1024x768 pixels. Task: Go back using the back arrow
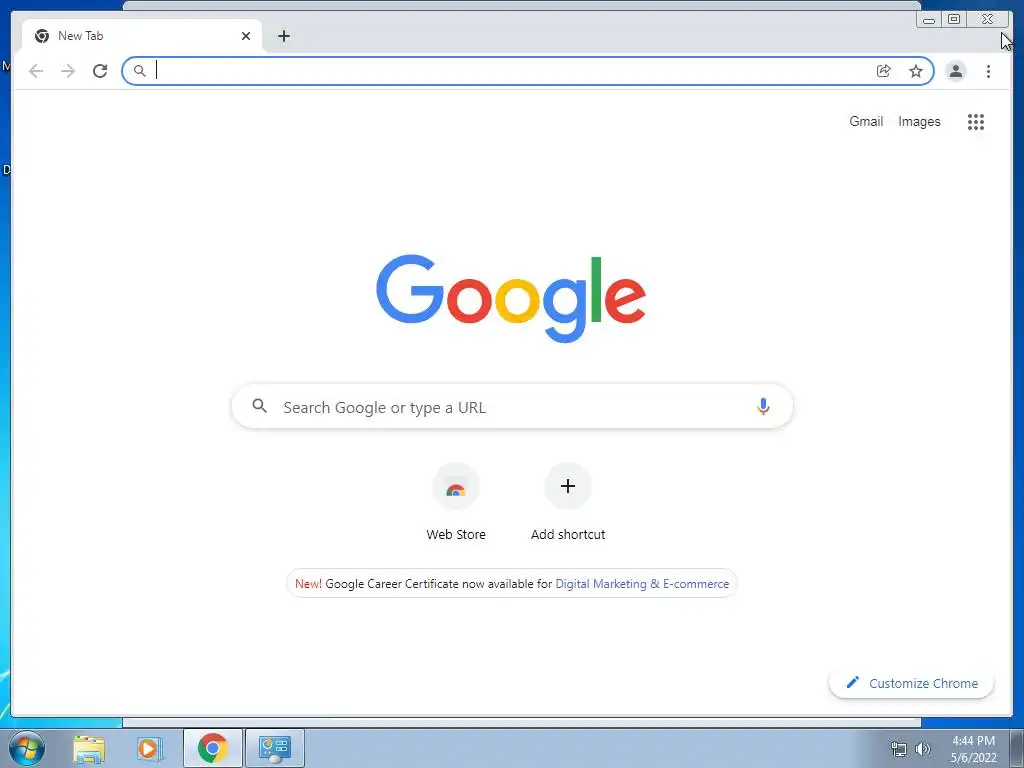pyautogui.click(x=36, y=71)
